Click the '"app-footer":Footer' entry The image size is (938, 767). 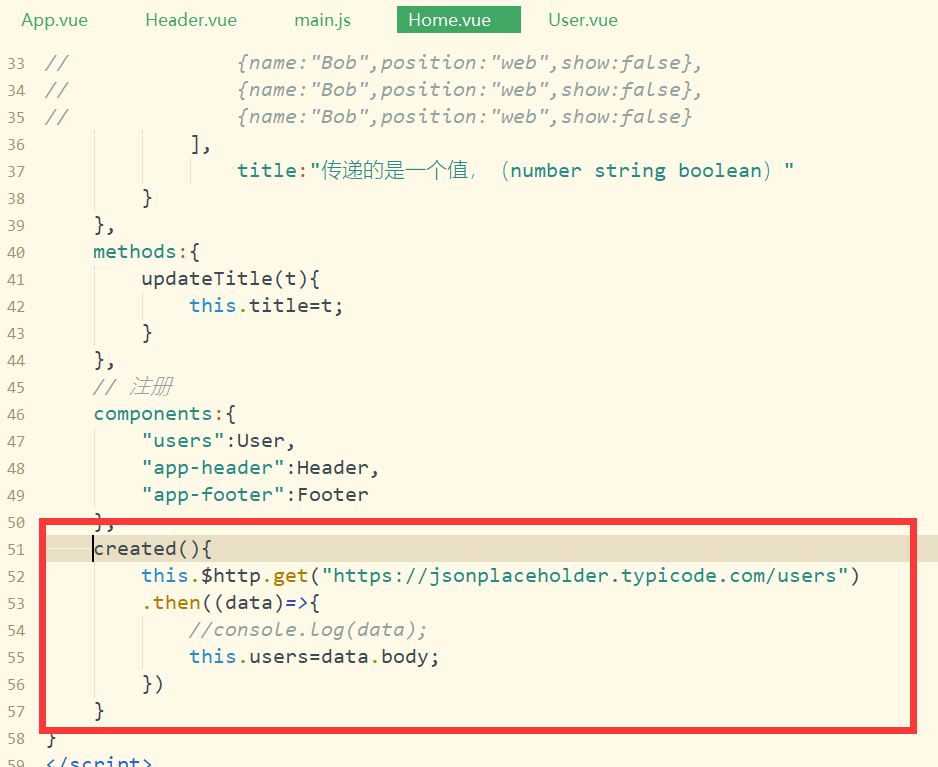255,495
